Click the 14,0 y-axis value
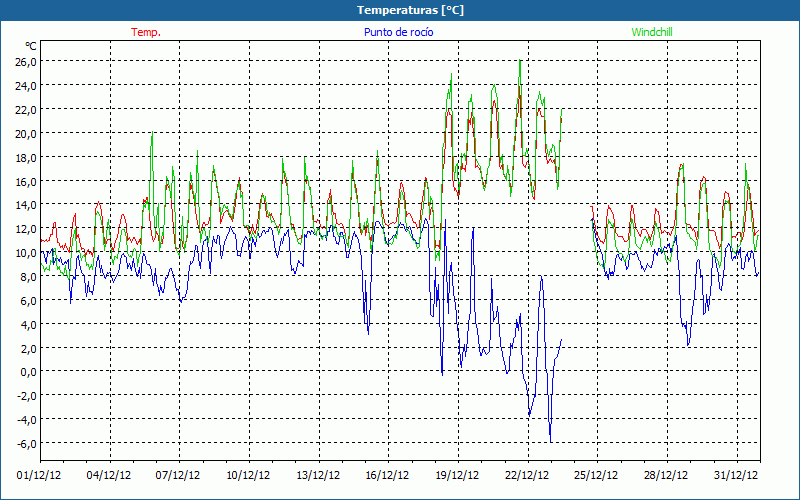Viewport: 800px width, 500px height. point(26,205)
